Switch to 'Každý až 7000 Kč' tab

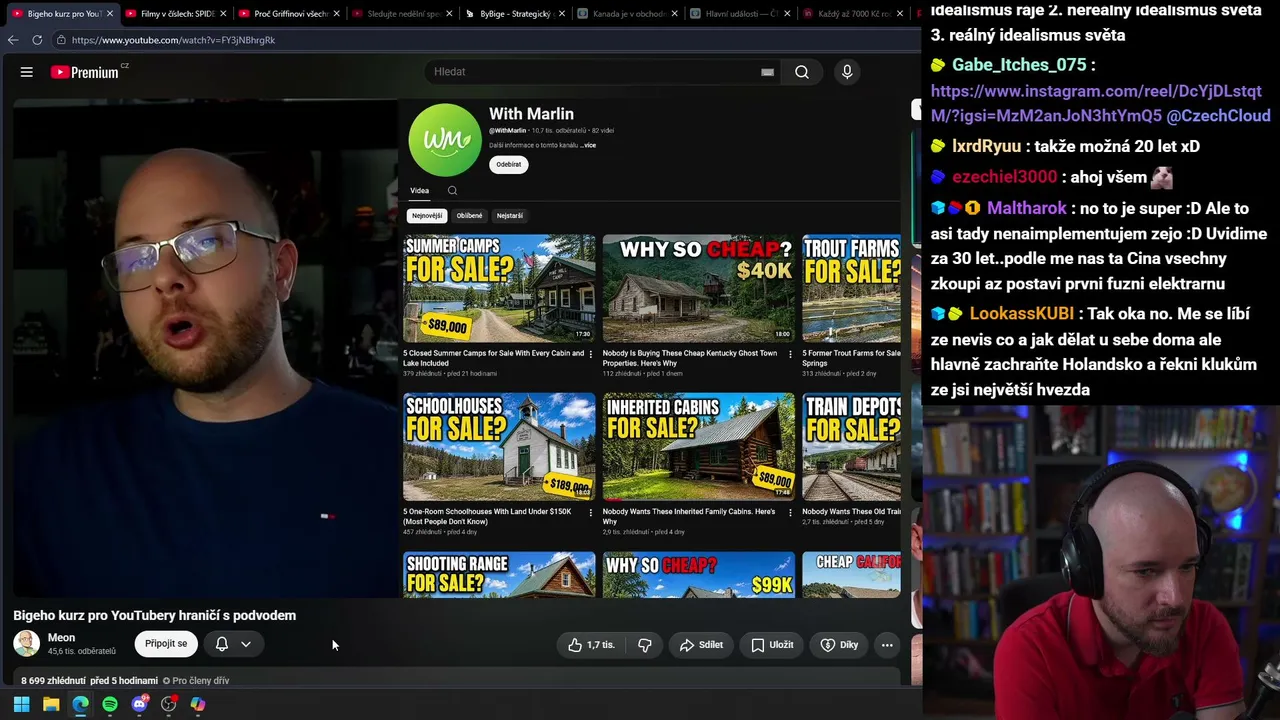tap(855, 14)
